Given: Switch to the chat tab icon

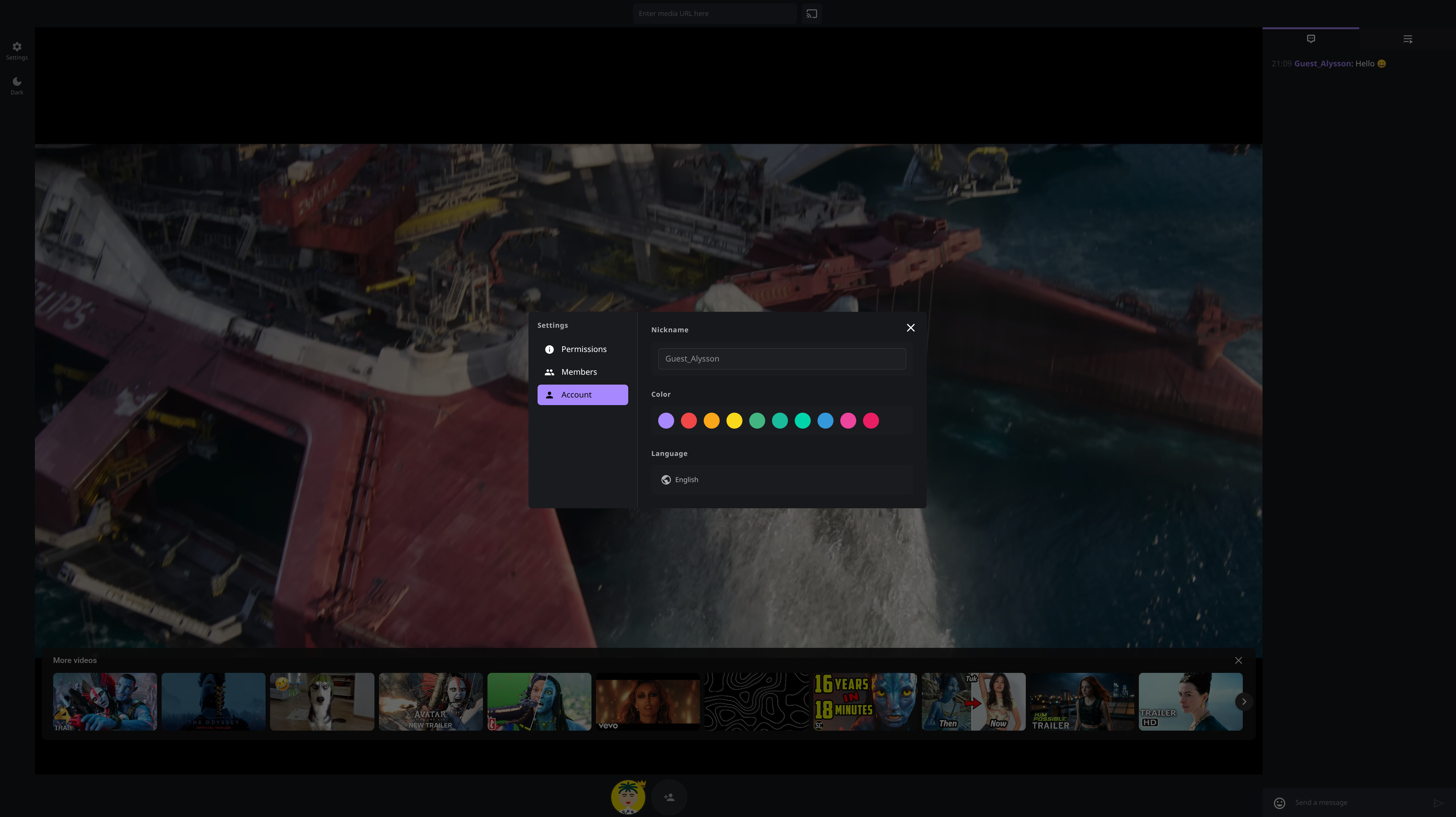Looking at the screenshot, I should [1311, 39].
